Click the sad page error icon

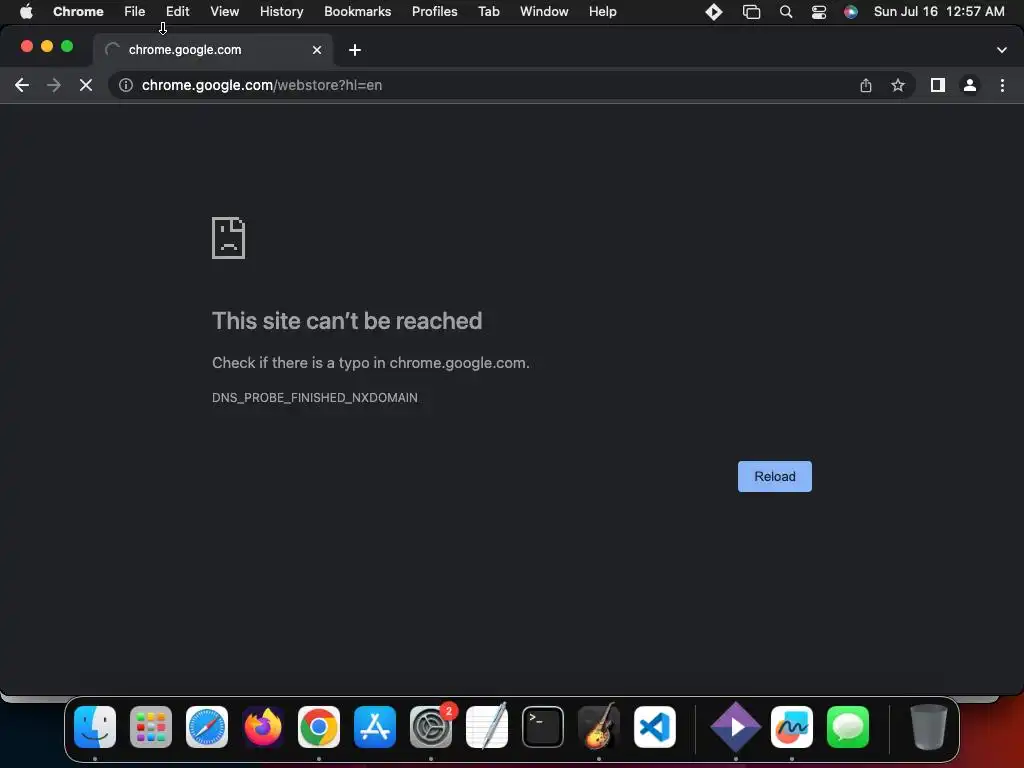pyautogui.click(x=229, y=238)
